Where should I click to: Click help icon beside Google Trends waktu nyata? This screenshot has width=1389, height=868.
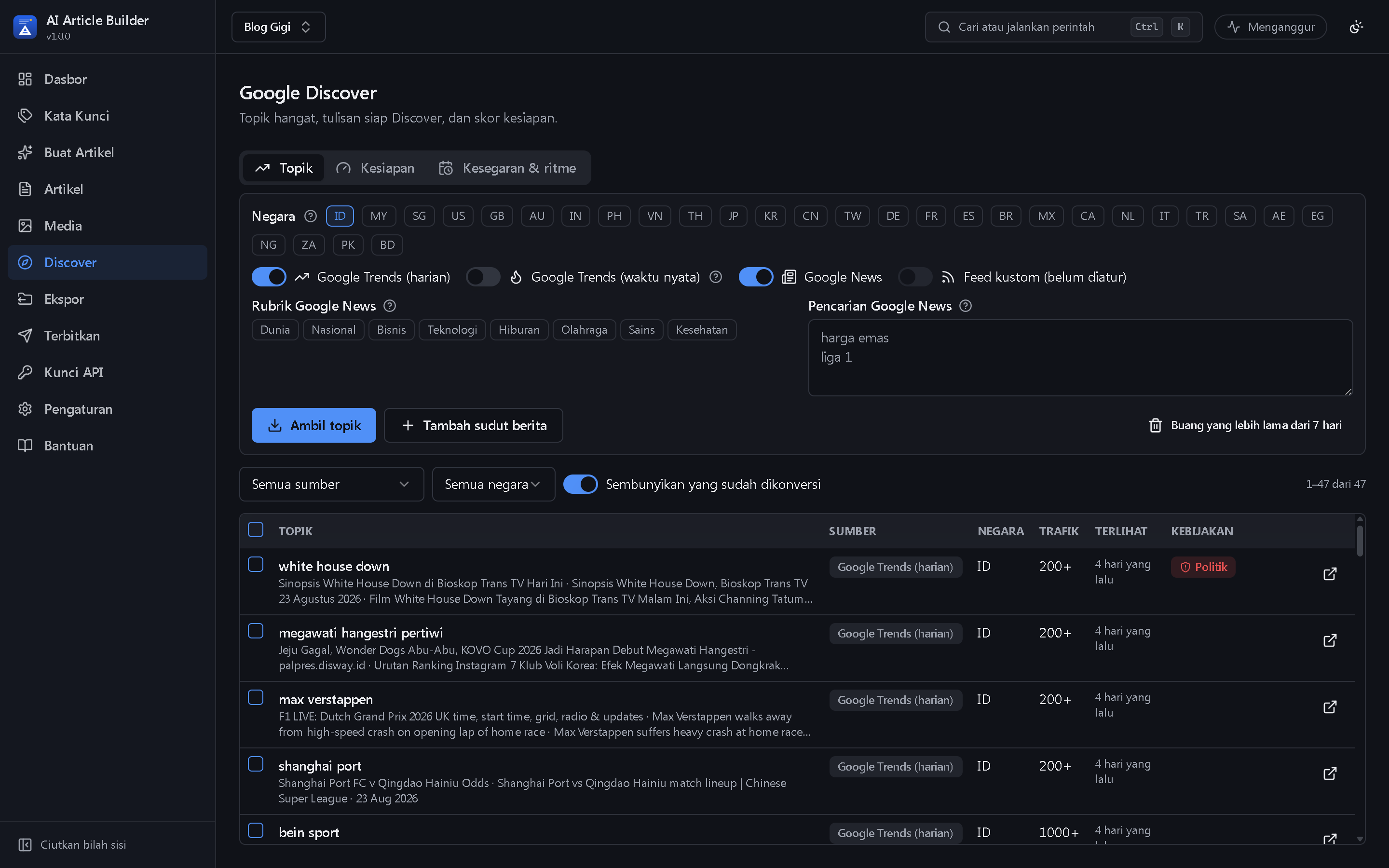tap(715, 277)
